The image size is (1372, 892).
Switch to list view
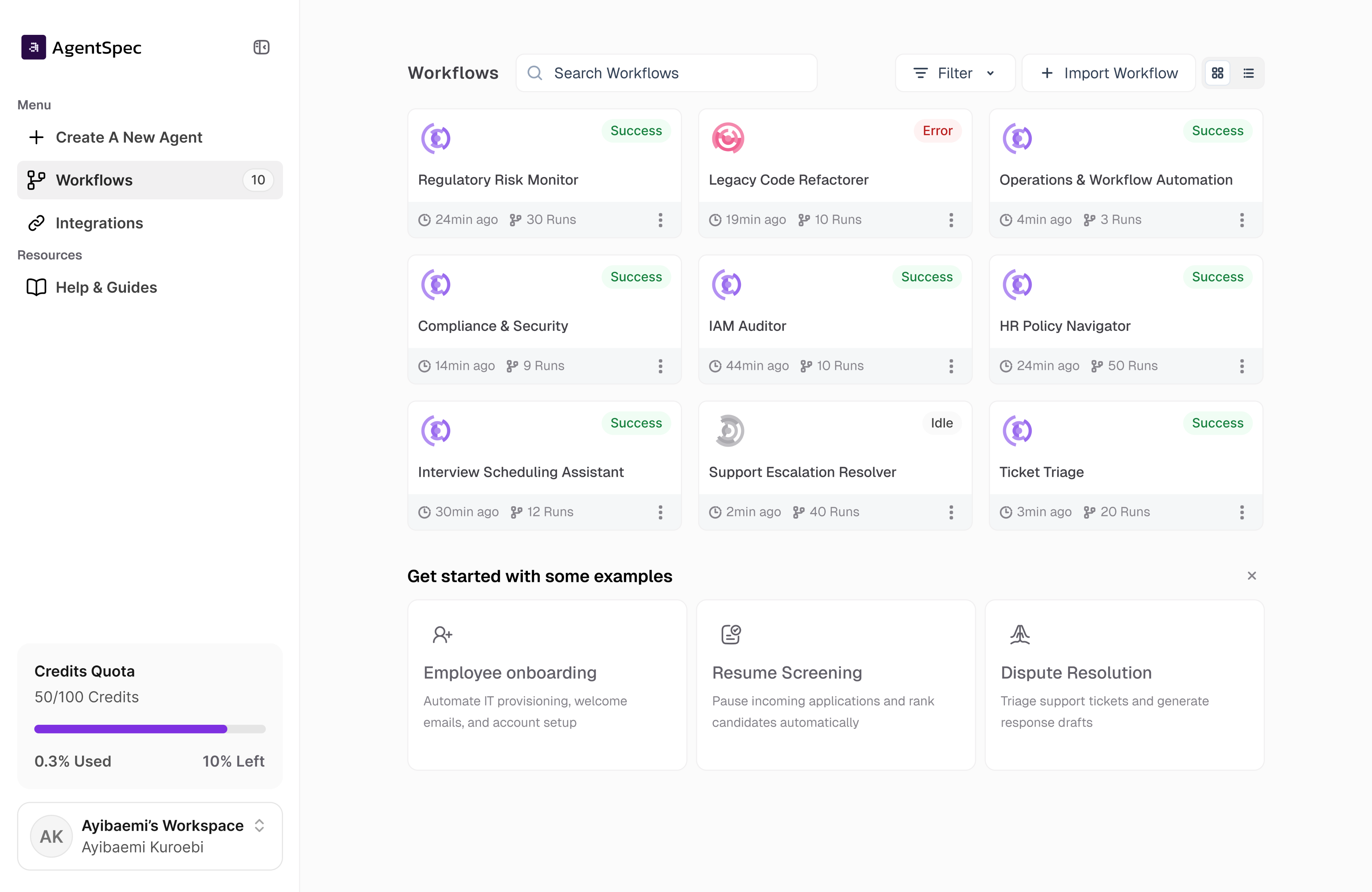1249,73
